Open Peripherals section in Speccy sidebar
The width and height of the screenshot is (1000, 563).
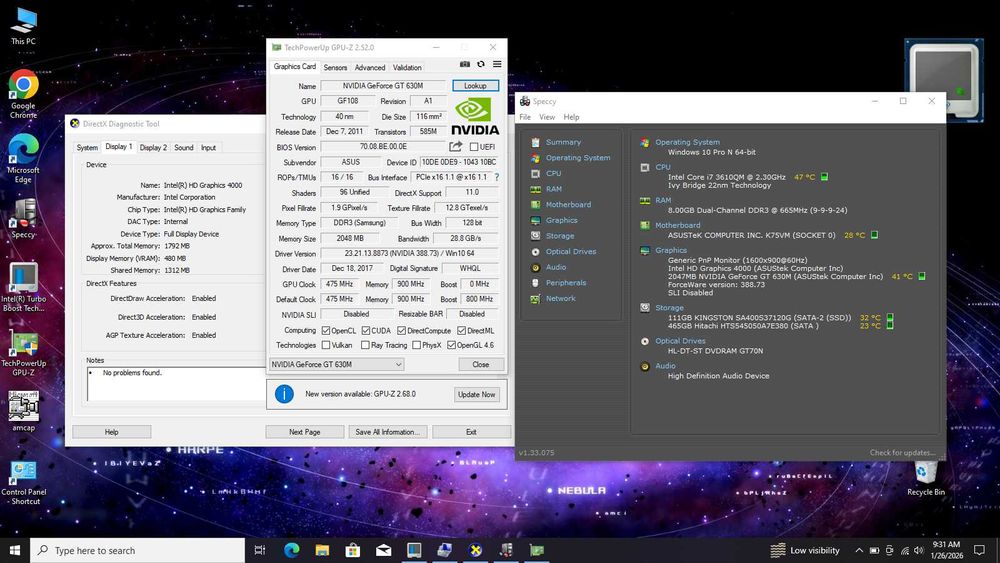tap(566, 282)
